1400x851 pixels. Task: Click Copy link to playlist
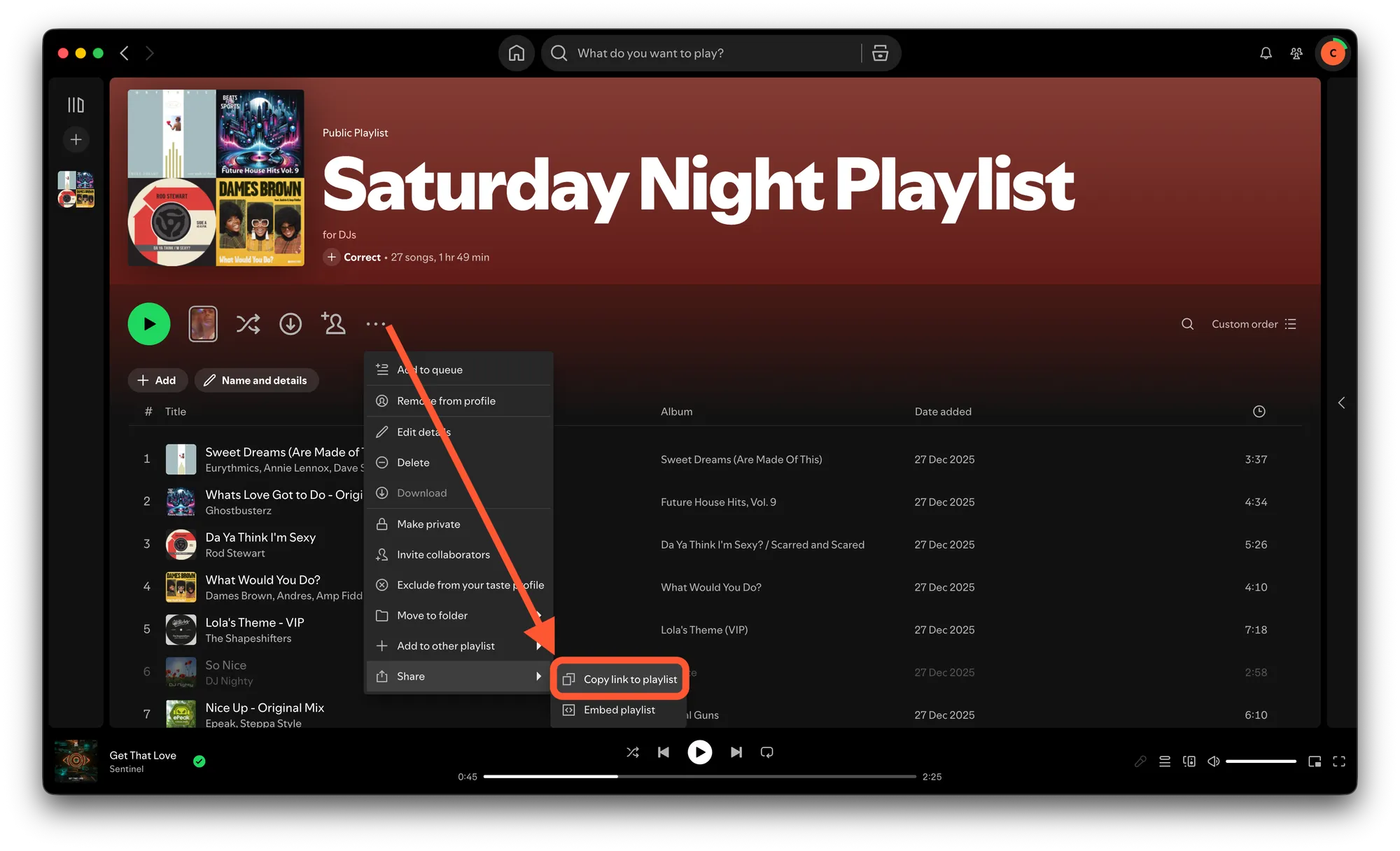click(x=620, y=679)
